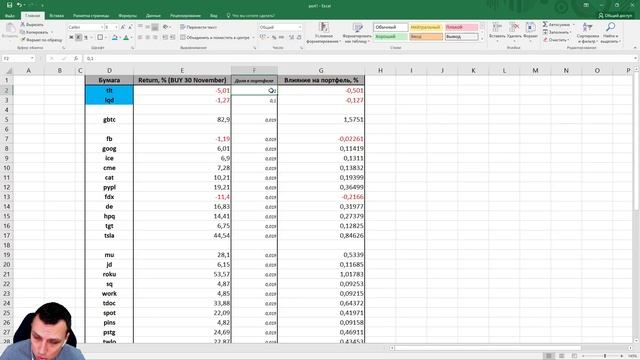Collapse the ribbon with the arrow
Screen dimensions: 640x360
pos(635,48)
